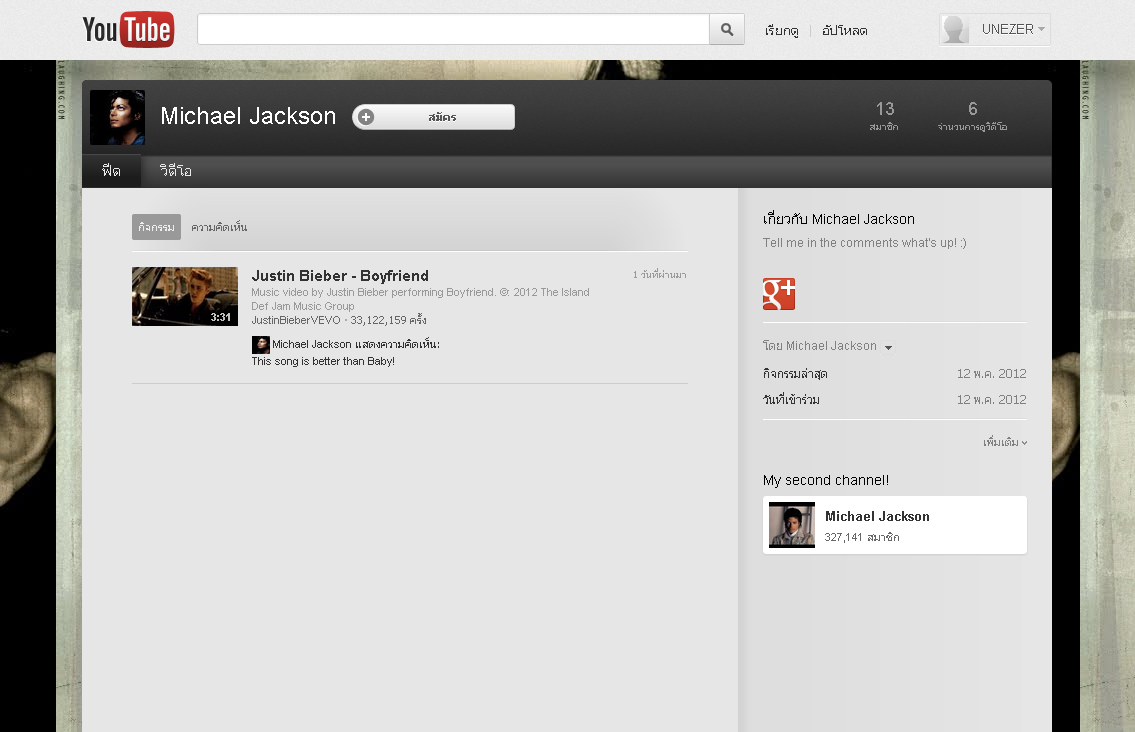Click second channel thumbnail image
The image size is (1135, 732).
792,525
